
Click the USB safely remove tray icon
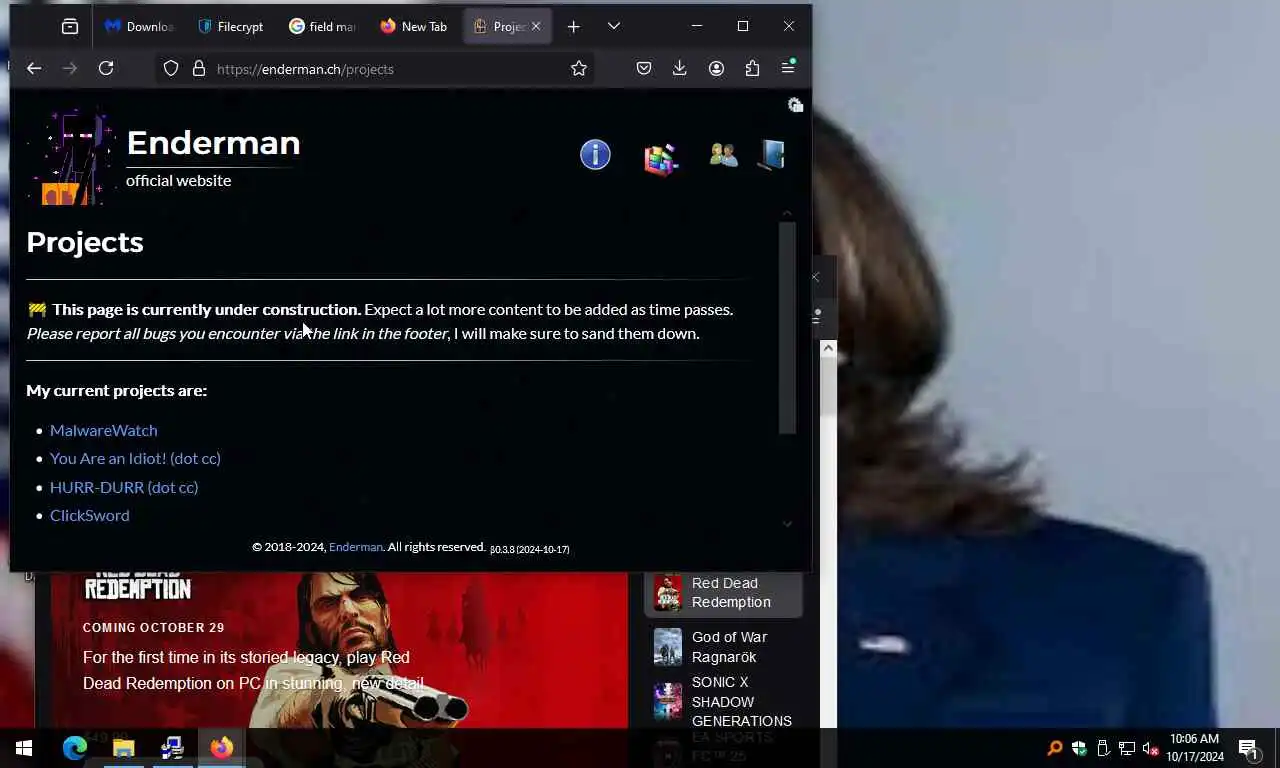click(x=1103, y=748)
